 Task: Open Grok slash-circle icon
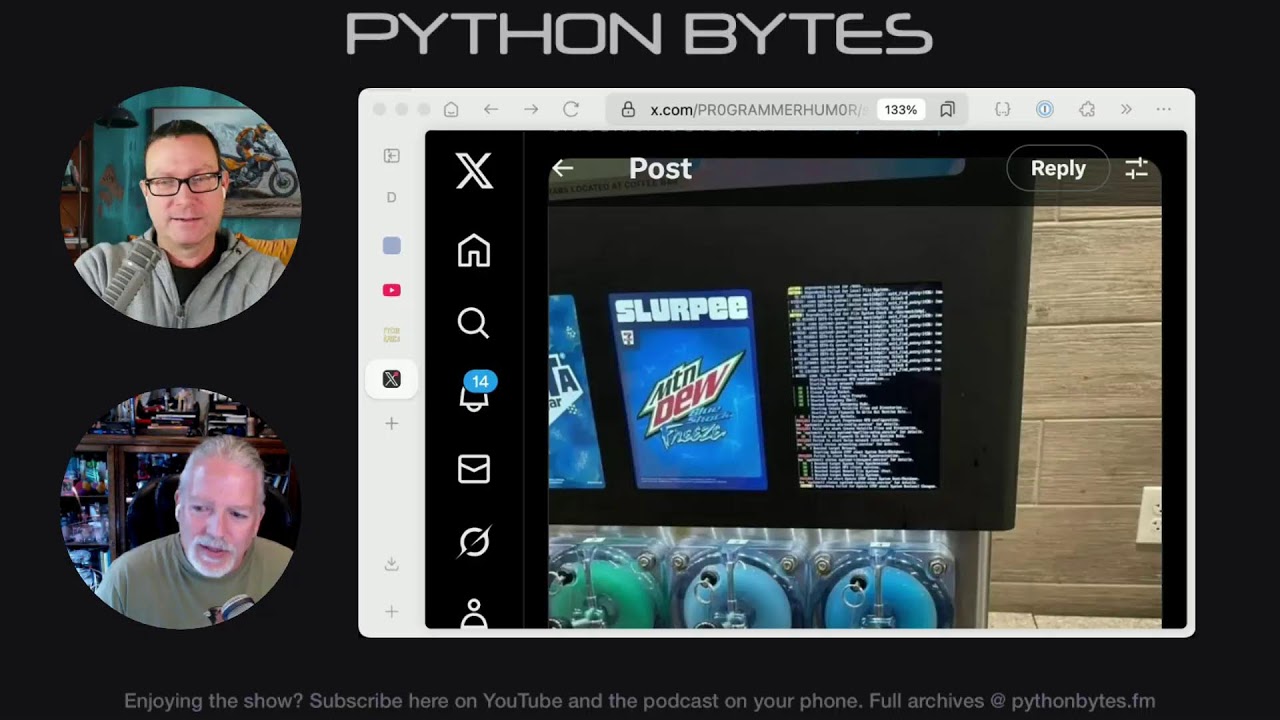click(474, 541)
